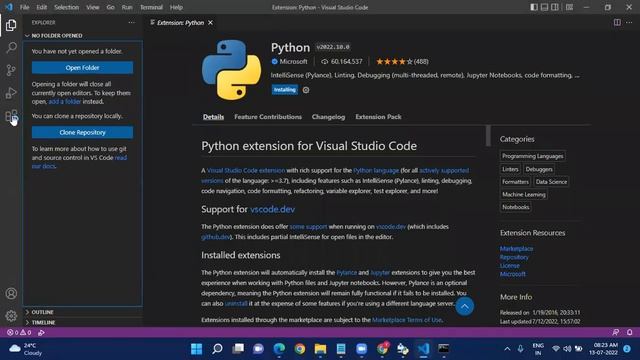
Task: Open Run and Debug view
Action: click(11, 93)
